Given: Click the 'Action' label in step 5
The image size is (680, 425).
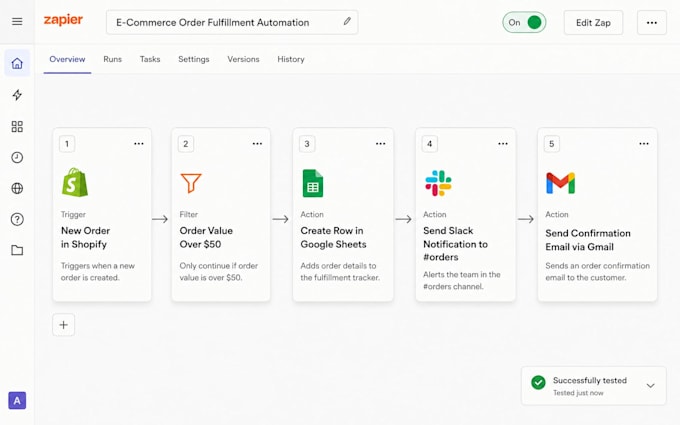Looking at the screenshot, I should [557, 214].
